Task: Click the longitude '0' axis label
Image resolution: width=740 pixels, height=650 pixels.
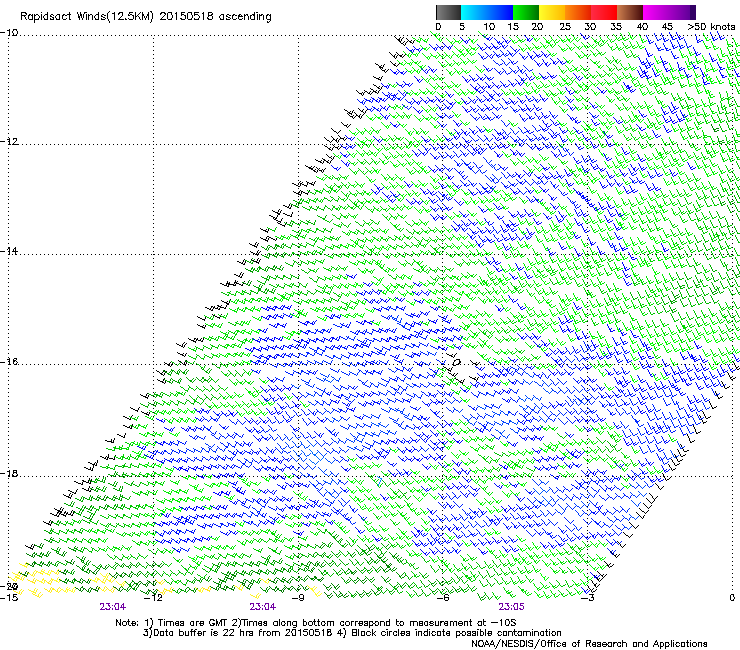Action: pyautogui.click(x=732, y=598)
